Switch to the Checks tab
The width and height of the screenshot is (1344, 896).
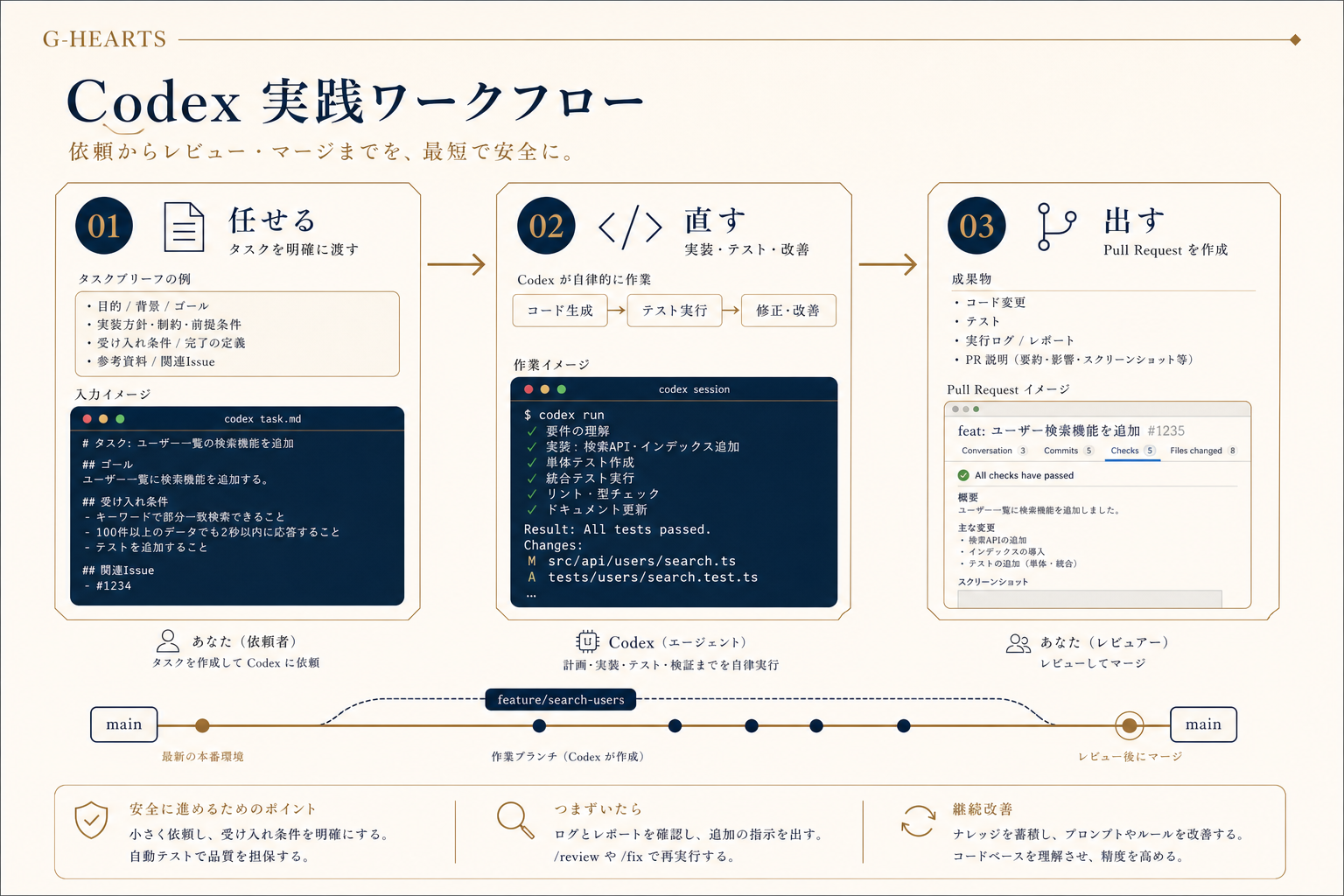(1132, 451)
